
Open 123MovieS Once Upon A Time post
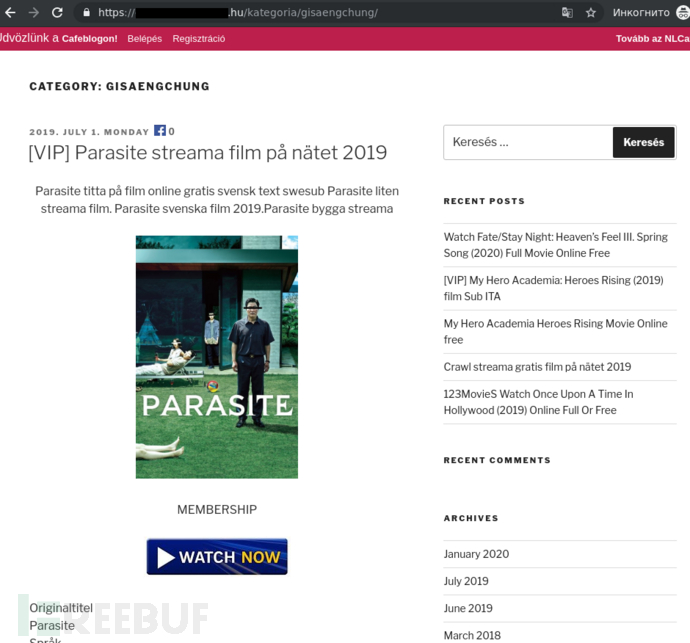(538, 402)
